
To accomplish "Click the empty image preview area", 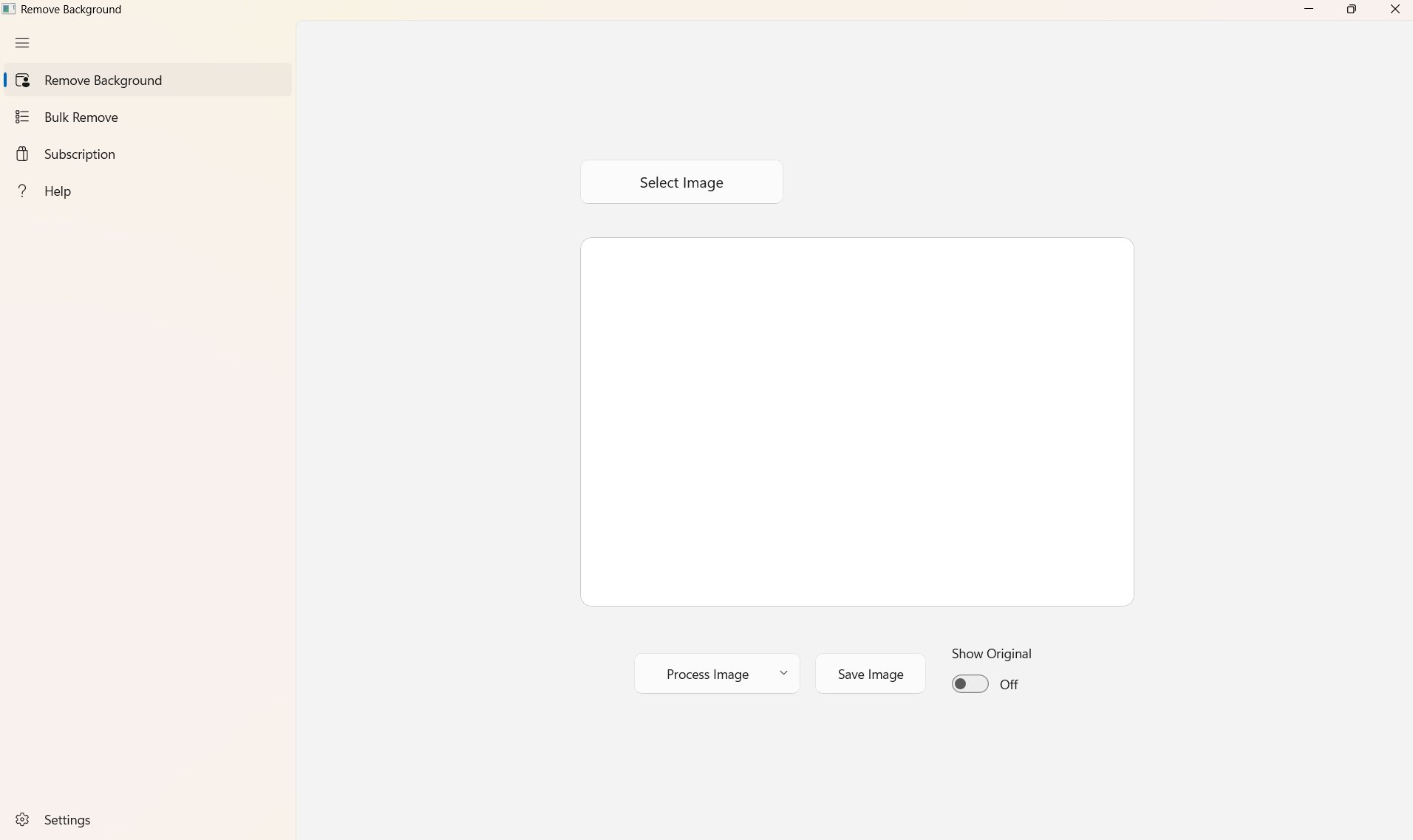I will pyautogui.click(x=857, y=422).
